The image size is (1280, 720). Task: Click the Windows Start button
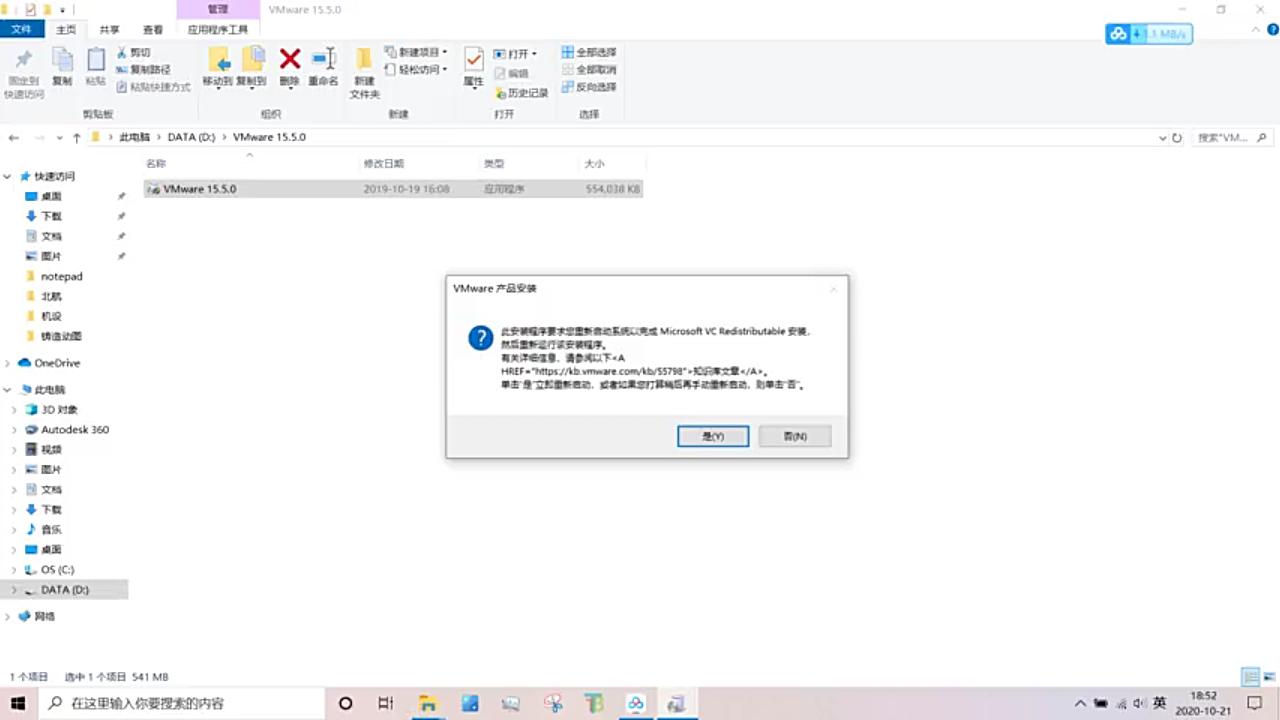point(18,703)
